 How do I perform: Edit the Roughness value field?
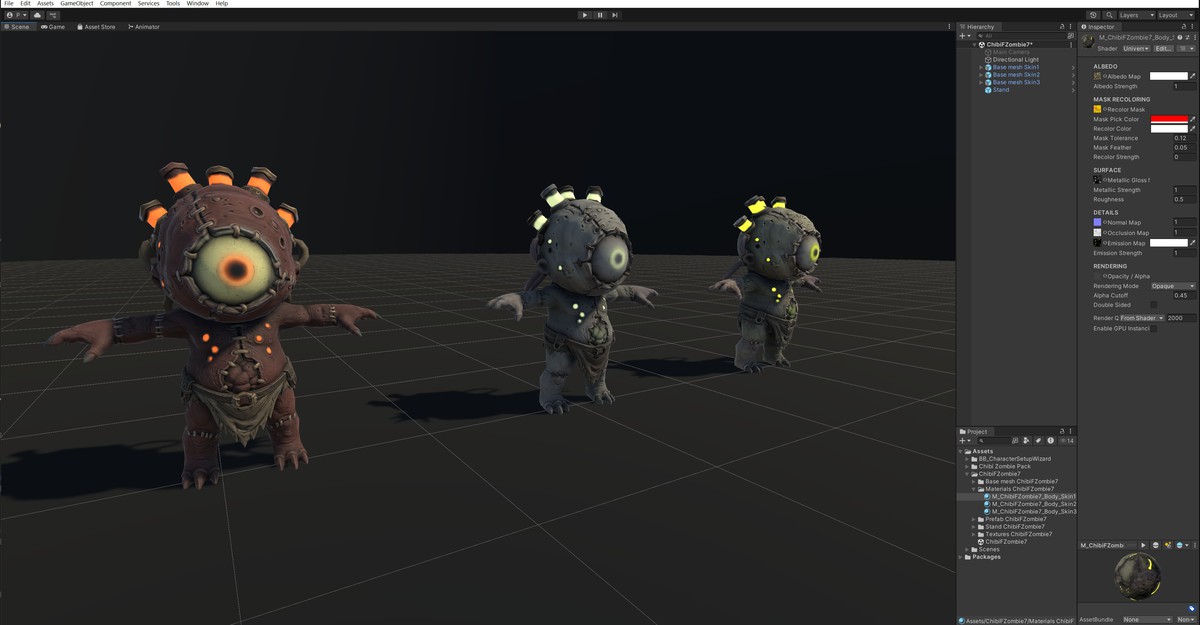click(x=1184, y=199)
